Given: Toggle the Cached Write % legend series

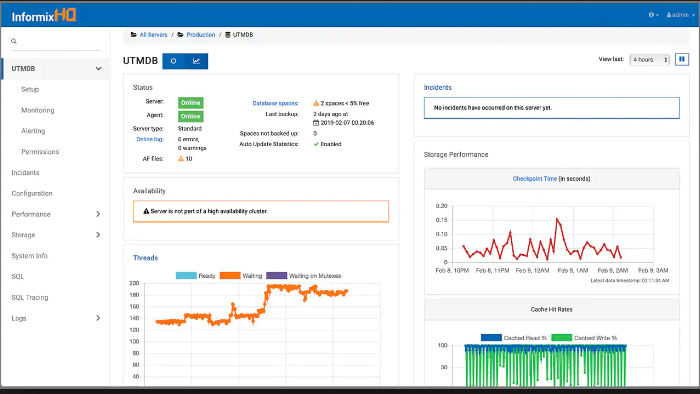Looking at the screenshot, I should click(584, 338).
